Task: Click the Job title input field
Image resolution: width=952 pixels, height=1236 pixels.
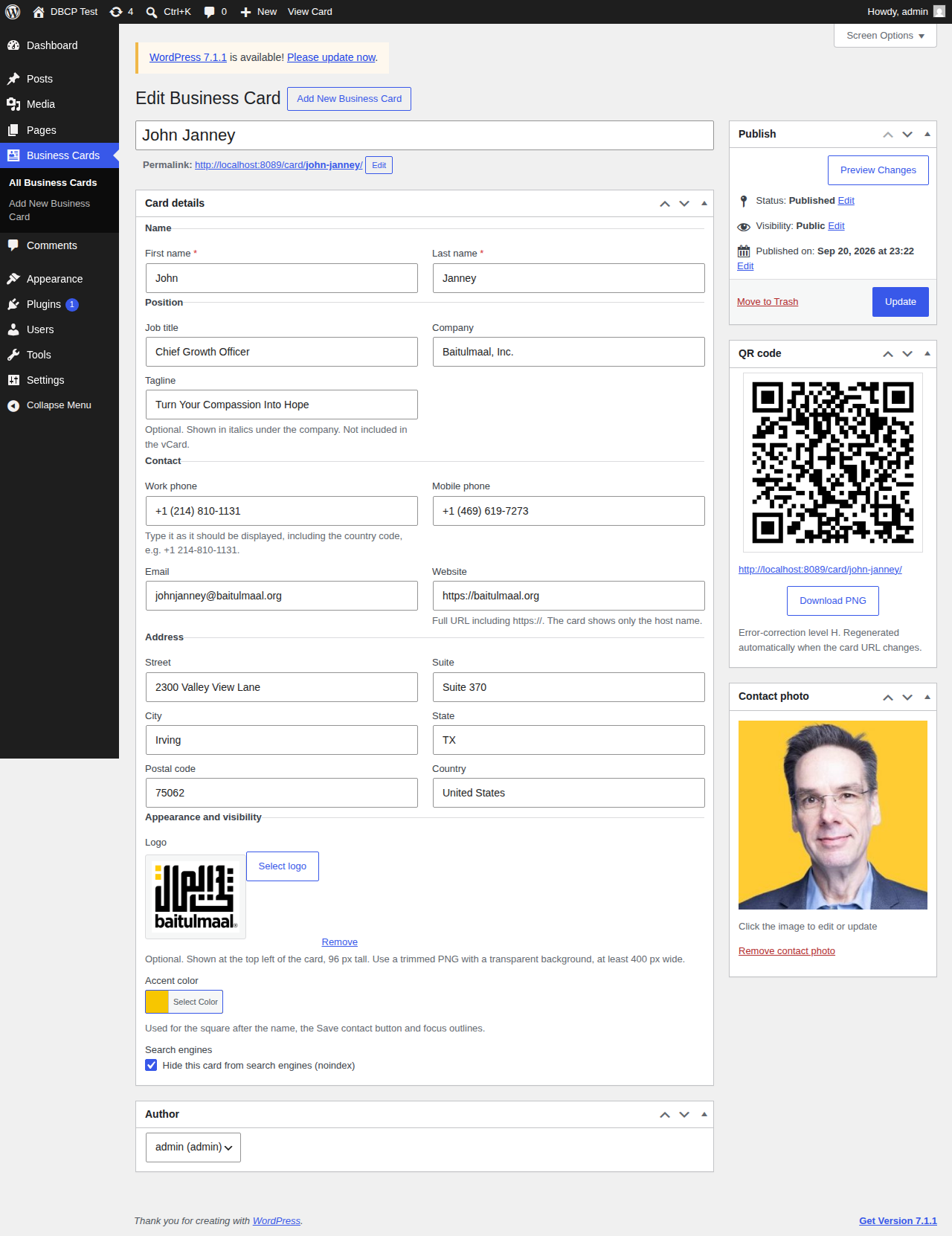Action: [x=282, y=352]
